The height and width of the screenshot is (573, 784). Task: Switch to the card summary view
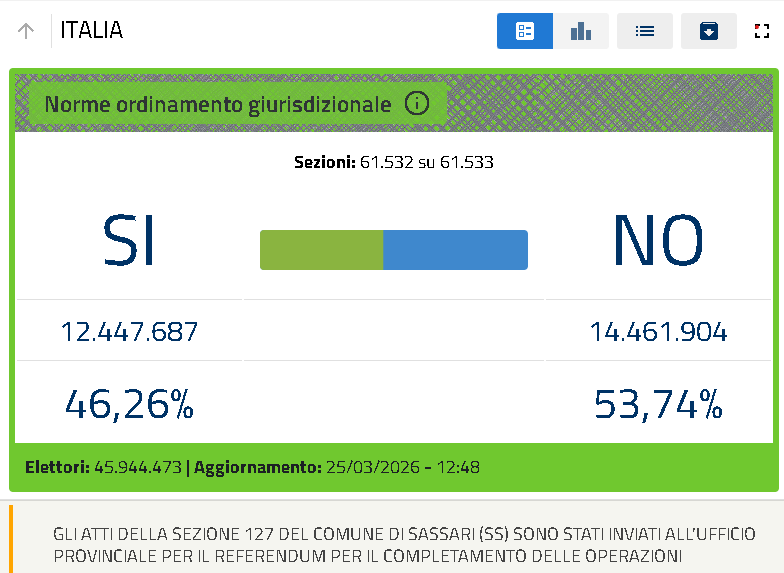(524, 31)
